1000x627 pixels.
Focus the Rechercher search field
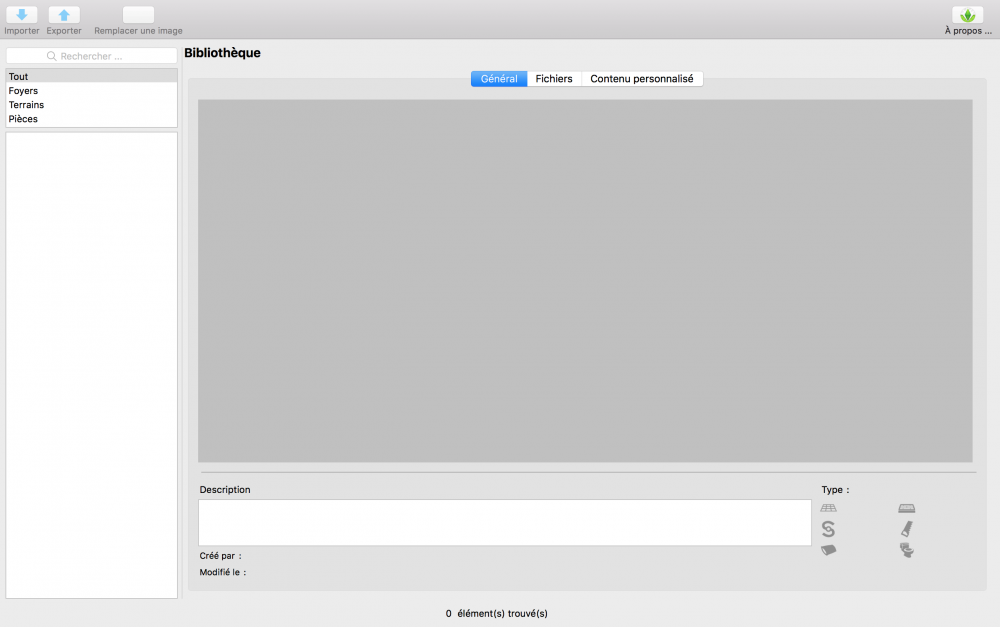coord(91,56)
